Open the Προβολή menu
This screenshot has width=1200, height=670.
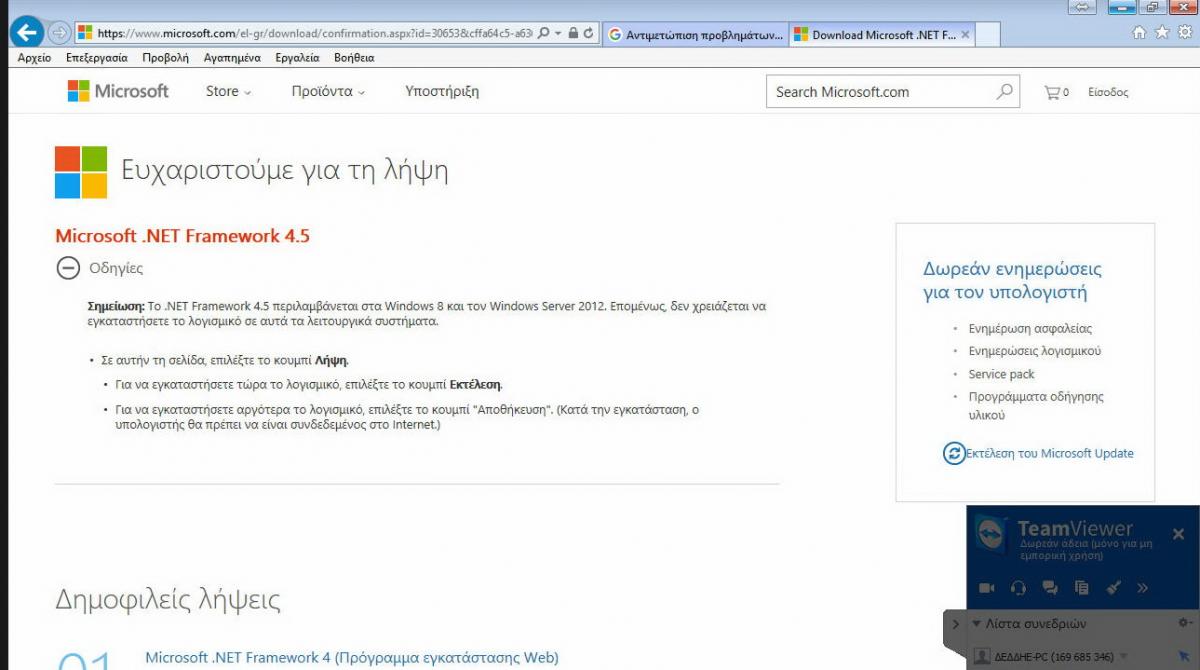165,58
